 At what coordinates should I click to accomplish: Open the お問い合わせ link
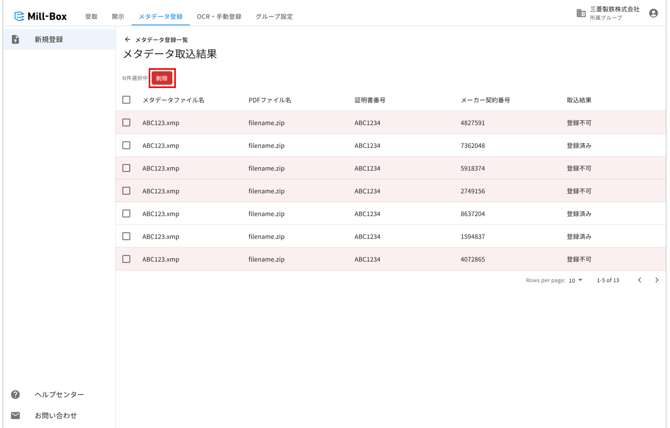tap(56, 415)
